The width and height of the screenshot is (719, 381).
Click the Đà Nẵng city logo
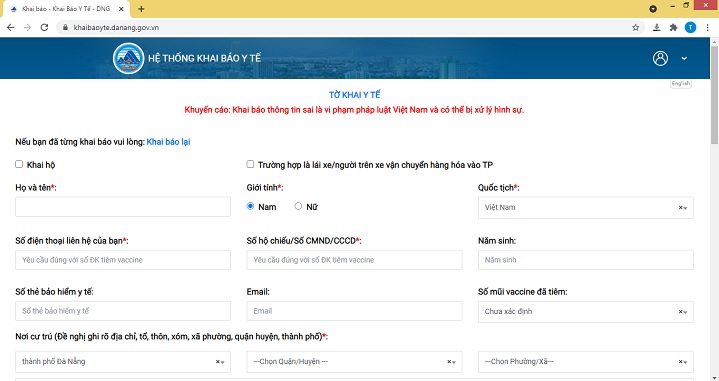click(x=128, y=58)
